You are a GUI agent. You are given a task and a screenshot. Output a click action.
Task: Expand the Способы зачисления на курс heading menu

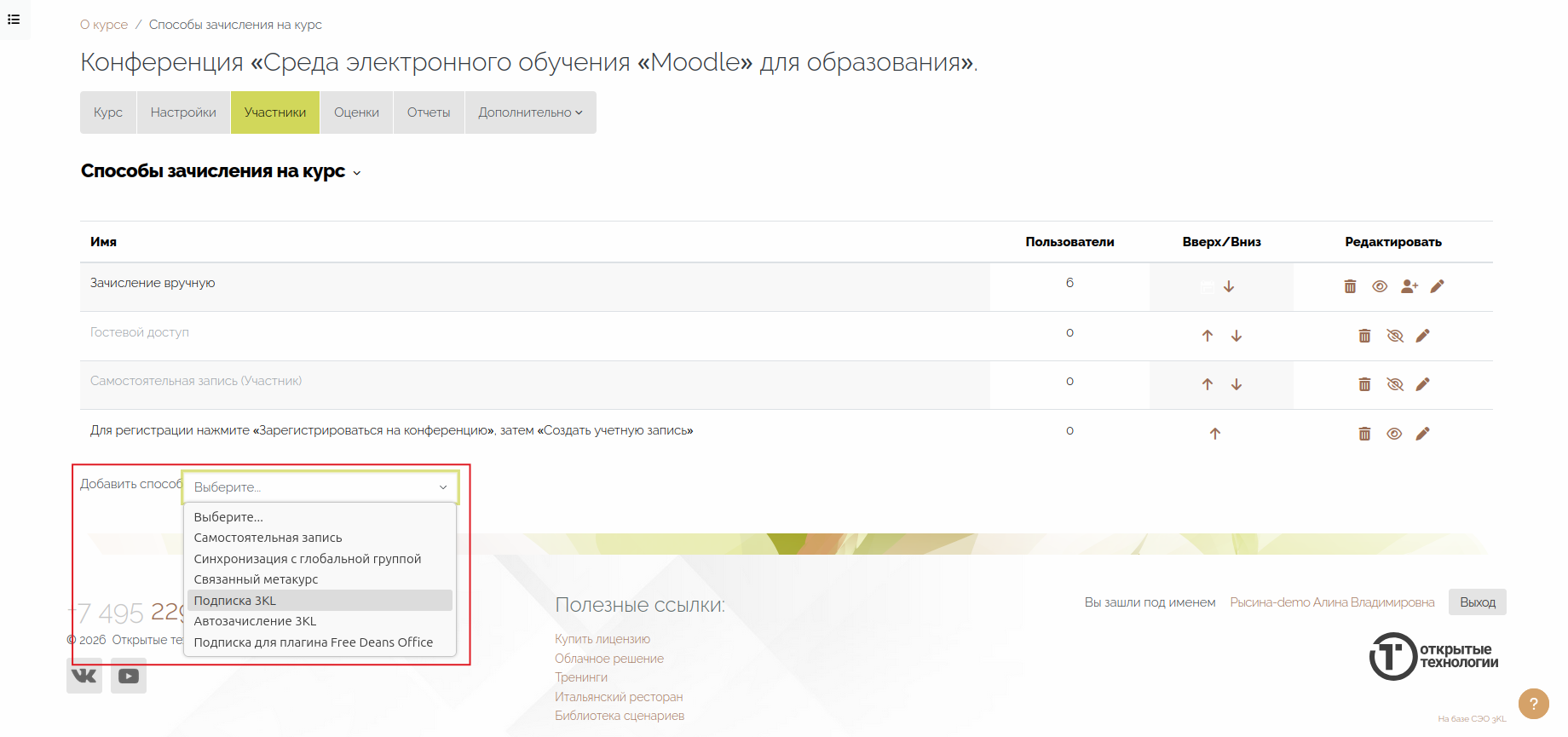(x=357, y=173)
